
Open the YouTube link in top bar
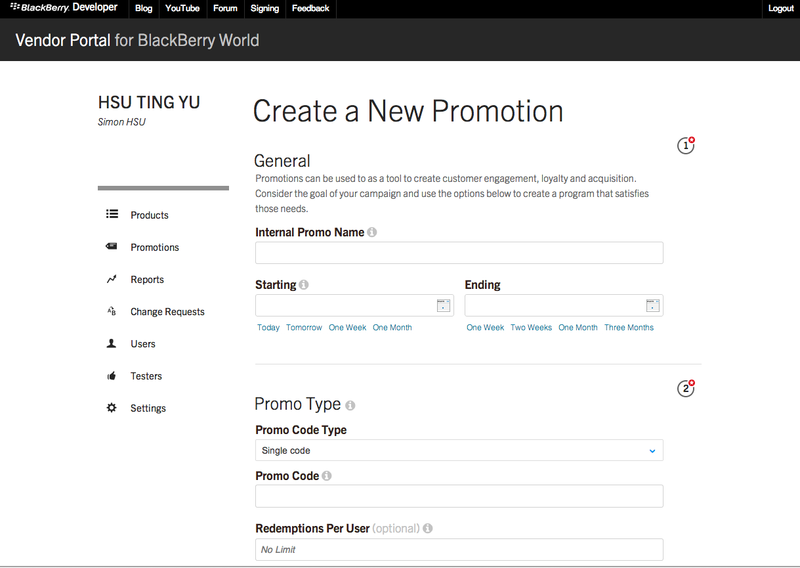click(182, 8)
